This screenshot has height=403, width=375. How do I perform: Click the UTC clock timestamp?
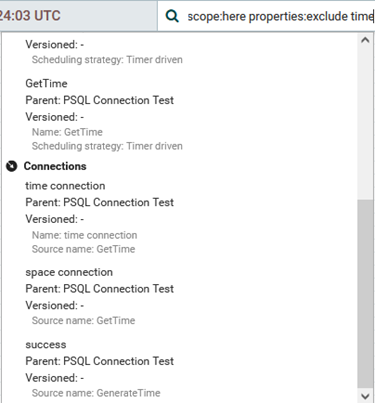click(30, 16)
